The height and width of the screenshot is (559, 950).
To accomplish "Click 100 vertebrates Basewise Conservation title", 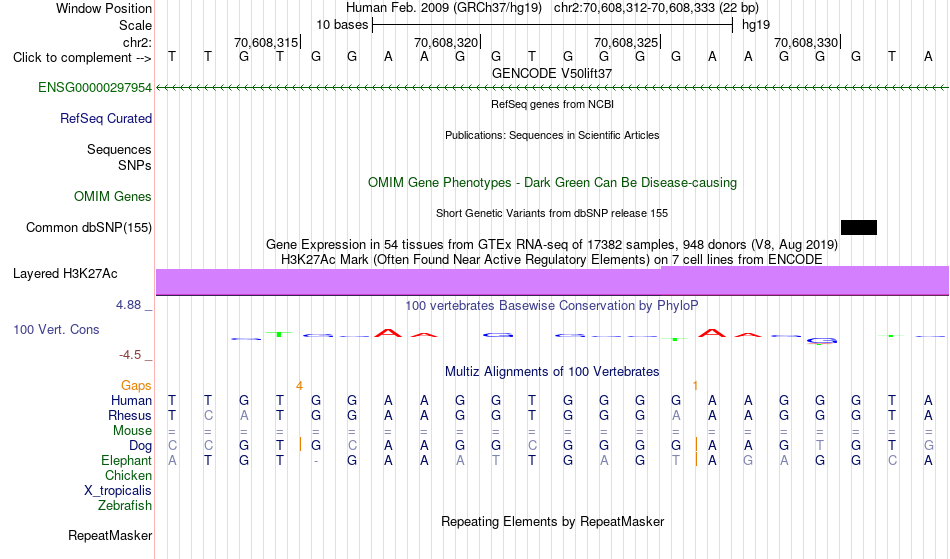I will coord(551,306).
